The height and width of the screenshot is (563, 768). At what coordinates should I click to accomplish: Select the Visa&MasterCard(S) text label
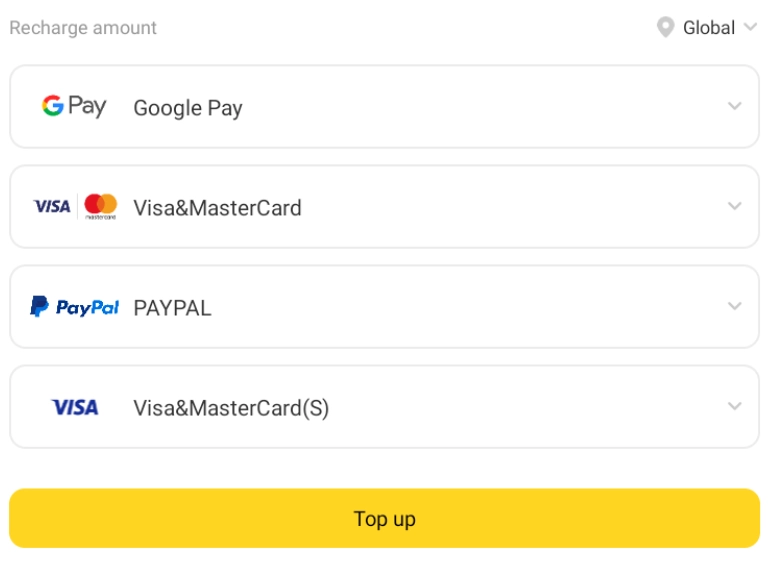[x=231, y=408]
